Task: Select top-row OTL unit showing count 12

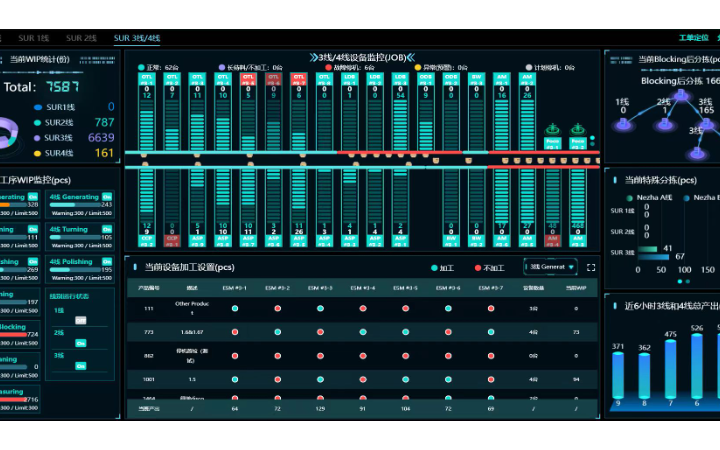Action: coord(146,111)
